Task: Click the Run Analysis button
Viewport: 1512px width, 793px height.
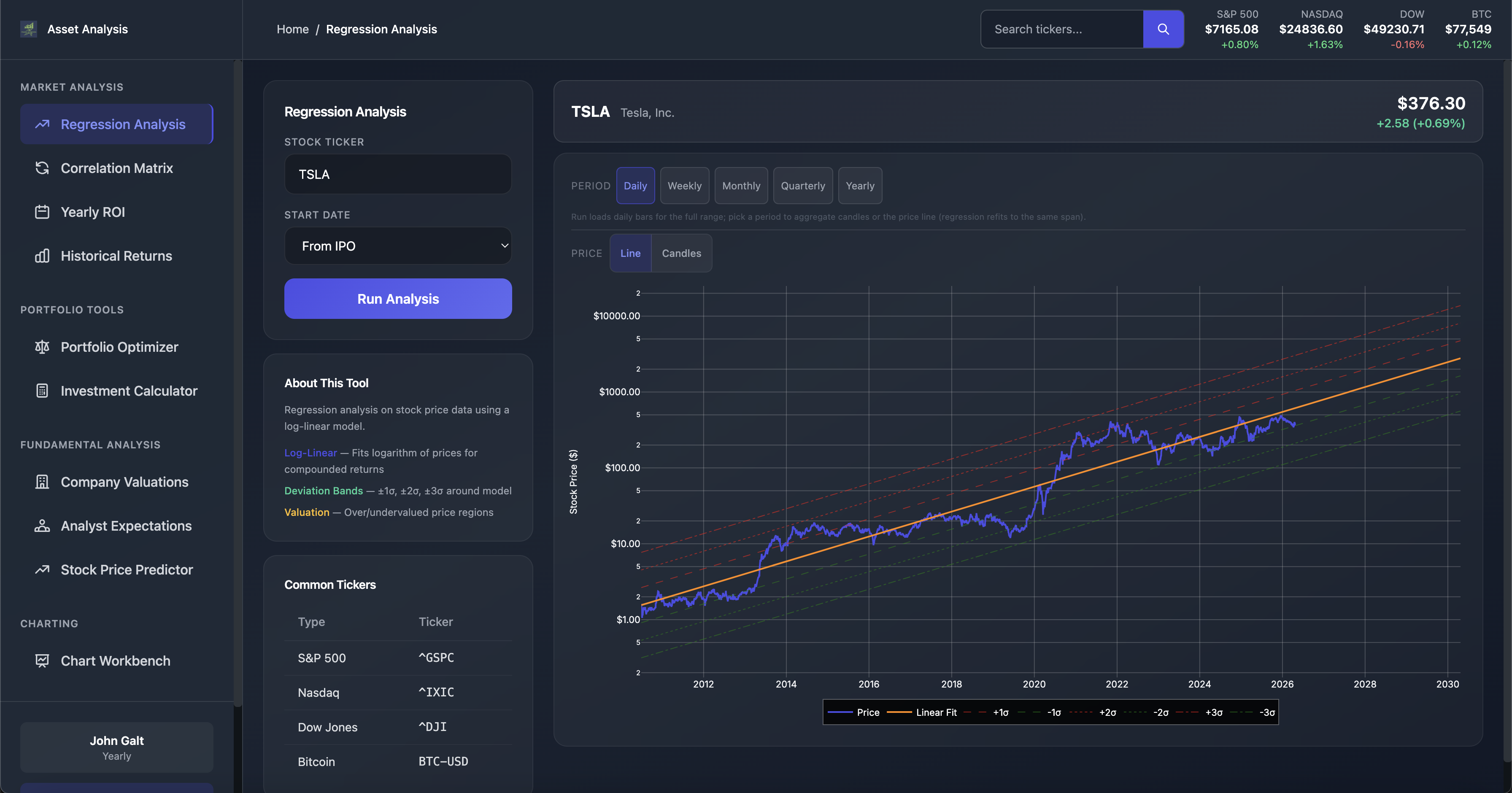Action: 398,299
